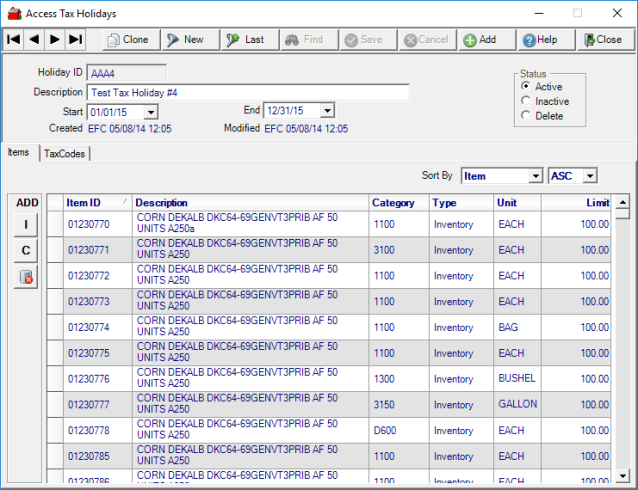638x490 pixels.
Task: Switch to the TaxCodes tab
Action: point(65,153)
